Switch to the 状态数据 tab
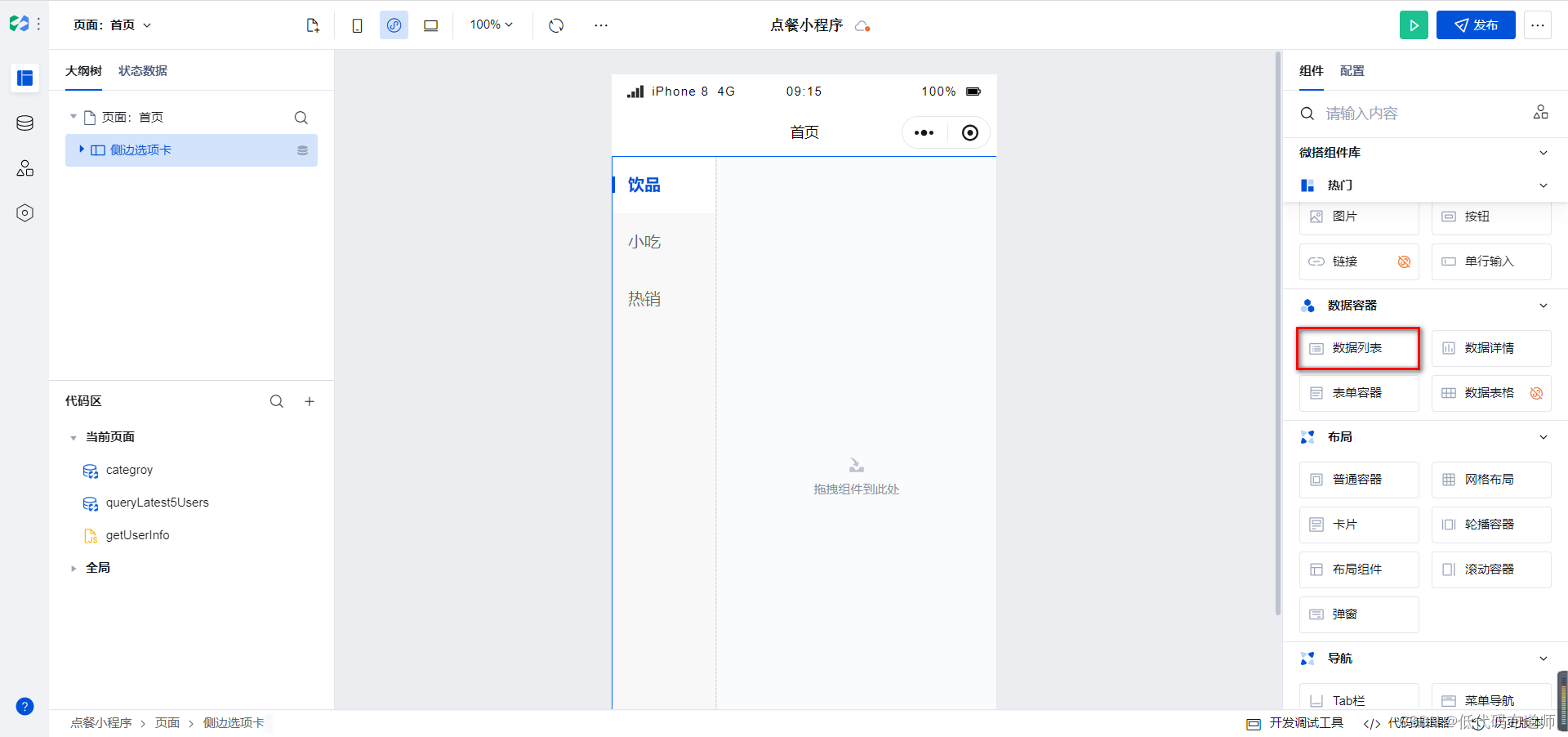The height and width of the screenshot is (737, 1568). point(143,71)
